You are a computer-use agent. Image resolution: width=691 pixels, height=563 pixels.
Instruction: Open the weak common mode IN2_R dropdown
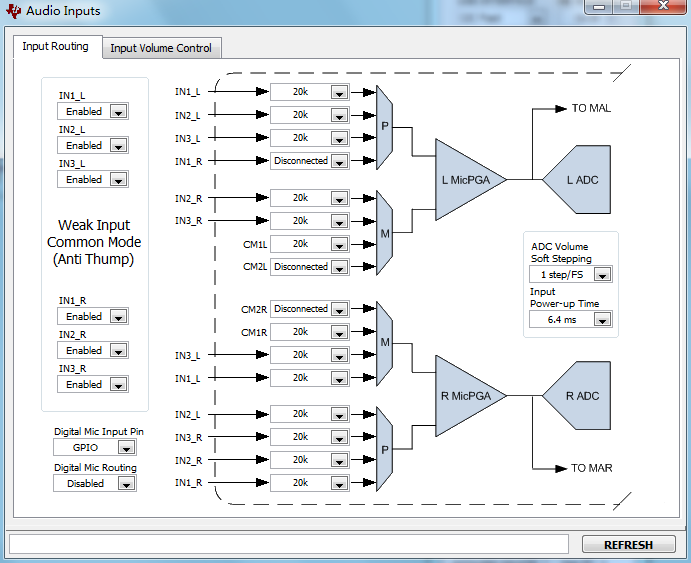coord(93,350)
